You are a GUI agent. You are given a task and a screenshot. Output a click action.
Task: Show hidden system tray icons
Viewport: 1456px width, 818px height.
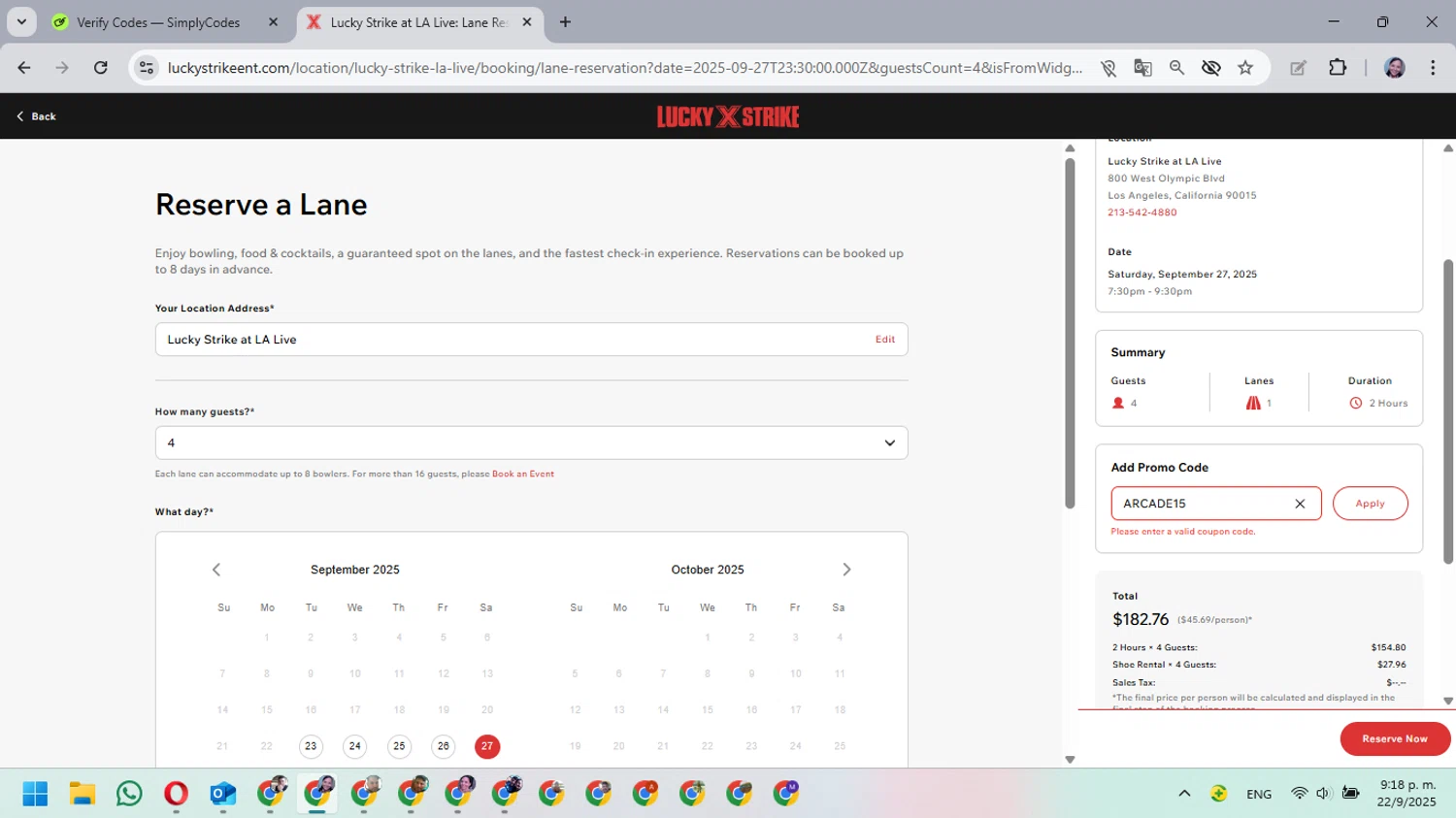coord(1184,794)
